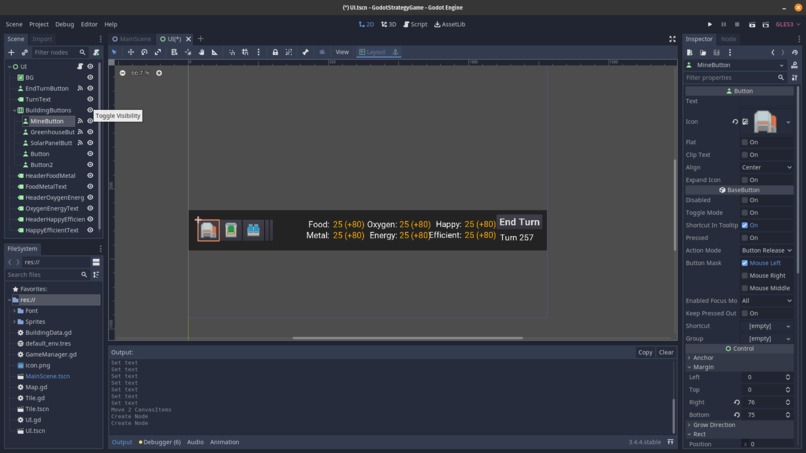Image resolution: width=806 pixels, height=453 pixels.
Task: Enable the Expand Icon checkbox
Action: [x=744, y=180]
